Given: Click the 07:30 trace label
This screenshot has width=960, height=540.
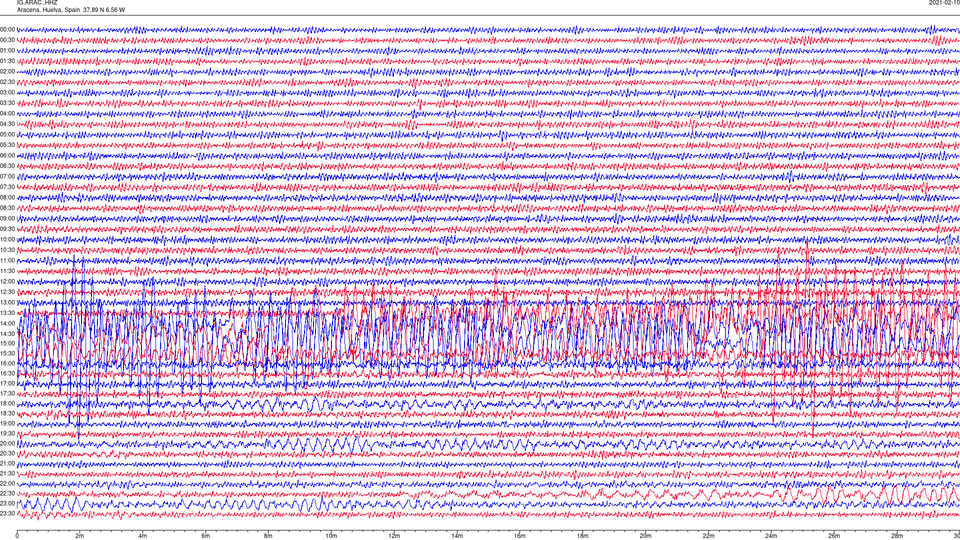Looking at the screenshot, I should click(7, 187).
